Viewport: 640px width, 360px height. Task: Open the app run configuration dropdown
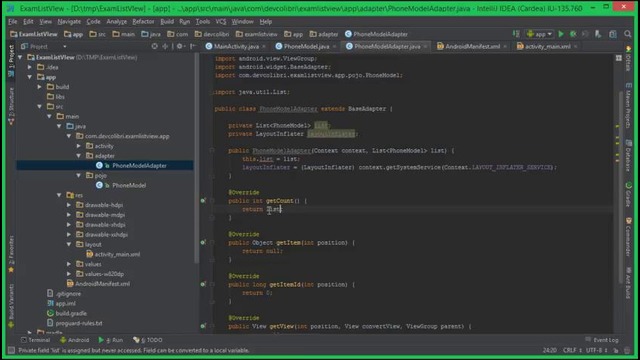tap(540, 34)
